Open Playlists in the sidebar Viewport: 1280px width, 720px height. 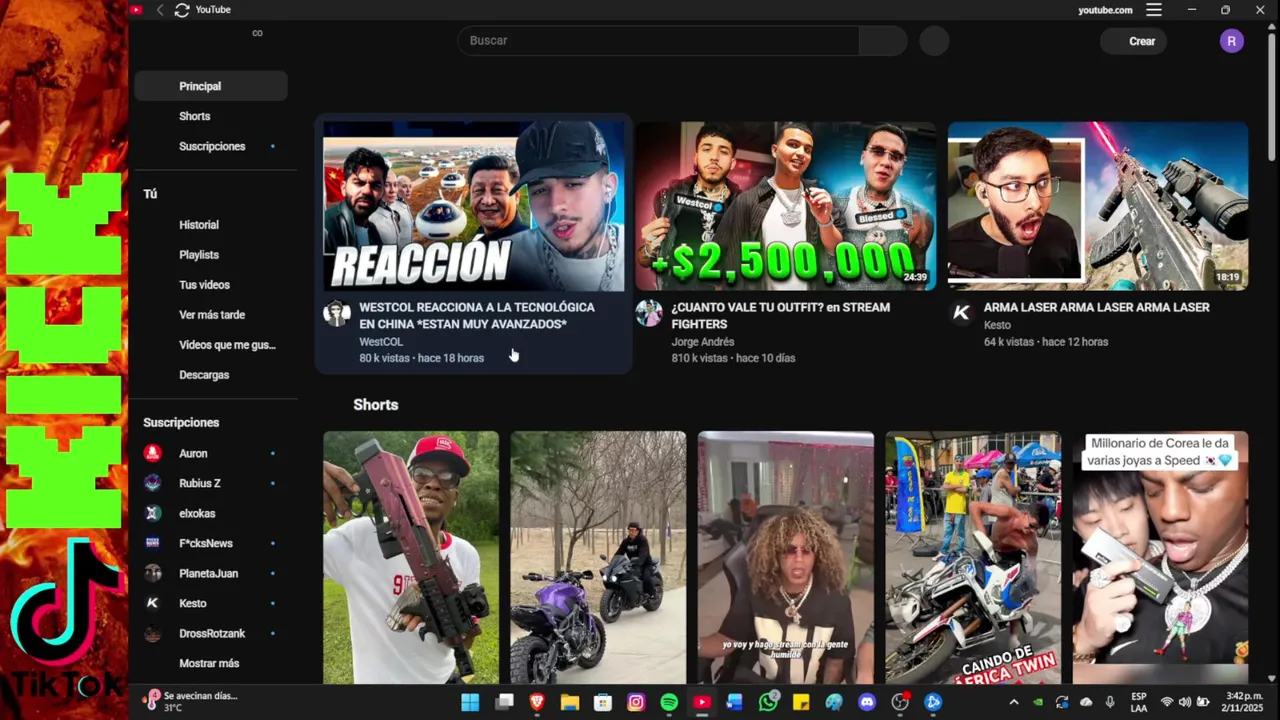211,255
